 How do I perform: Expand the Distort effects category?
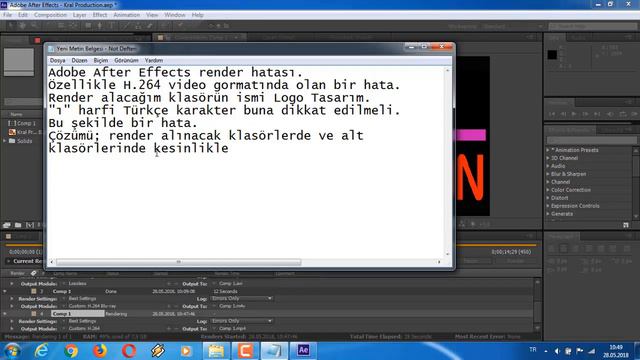(548, 198)
